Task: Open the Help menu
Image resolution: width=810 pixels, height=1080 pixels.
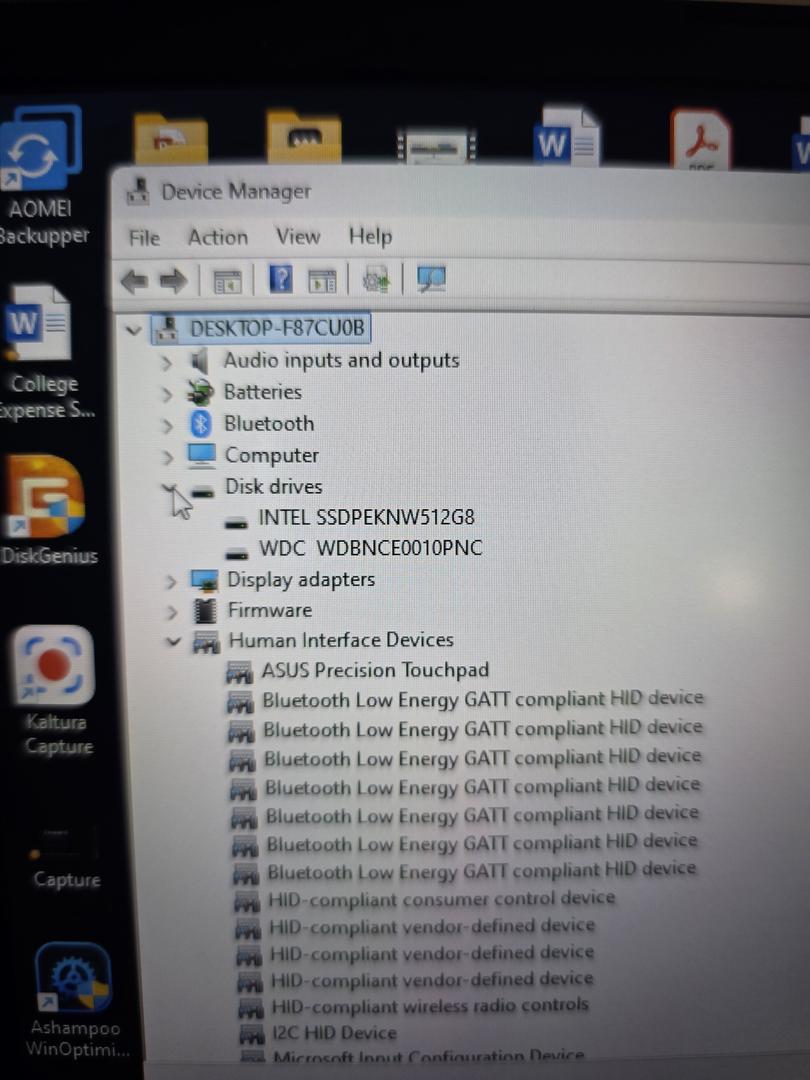Action: 370,236
